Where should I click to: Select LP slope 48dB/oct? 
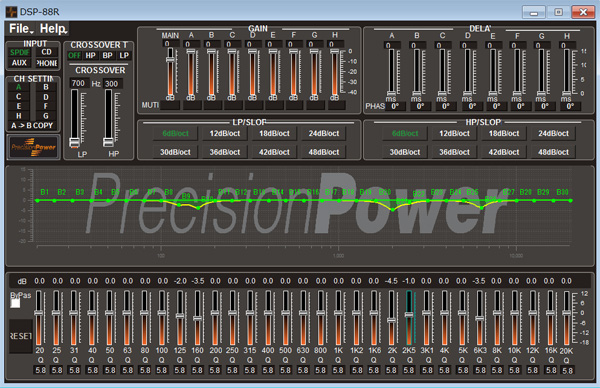(x=324, y=152)
